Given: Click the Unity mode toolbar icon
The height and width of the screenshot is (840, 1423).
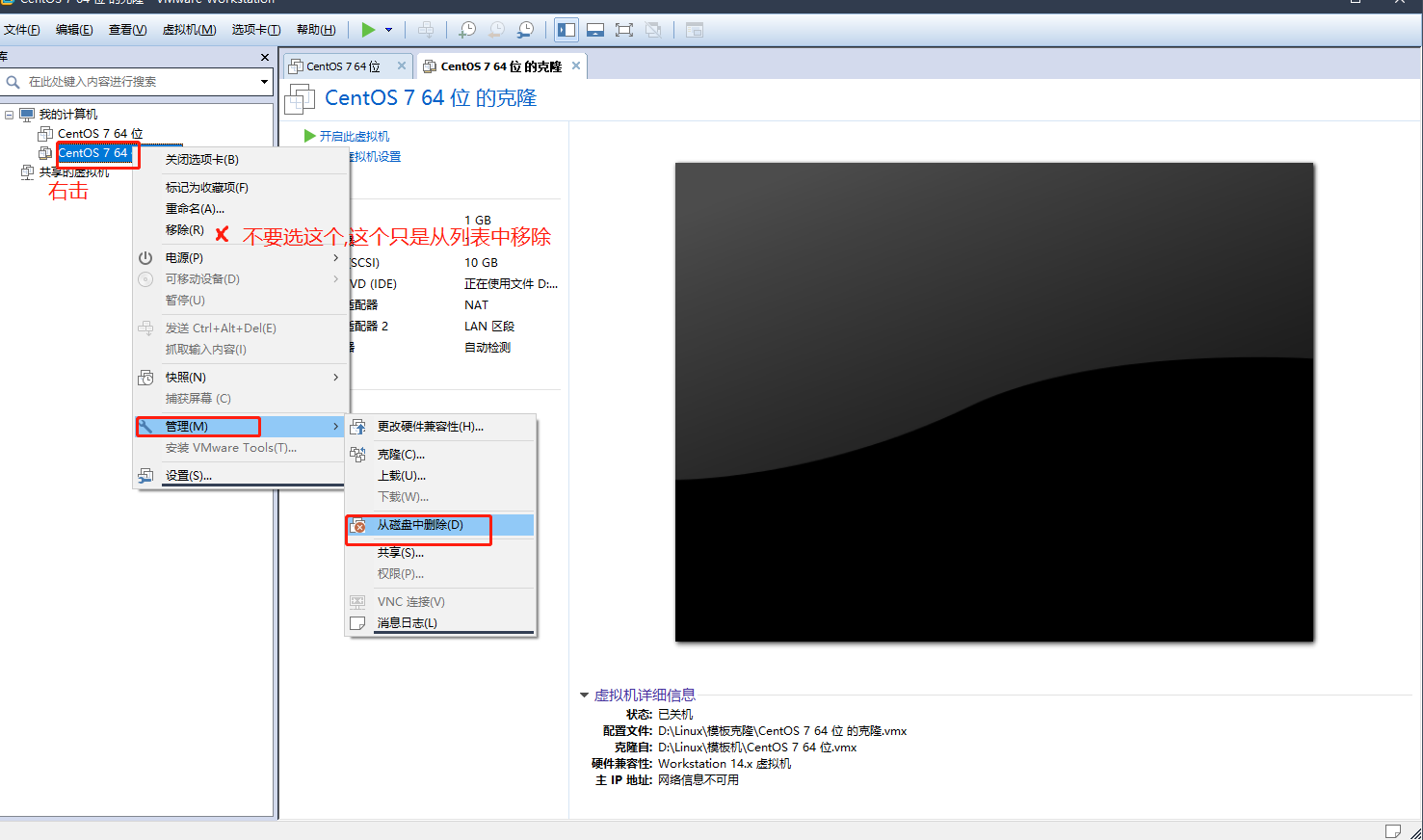Looking at the screenshot, I should [653, 30].
